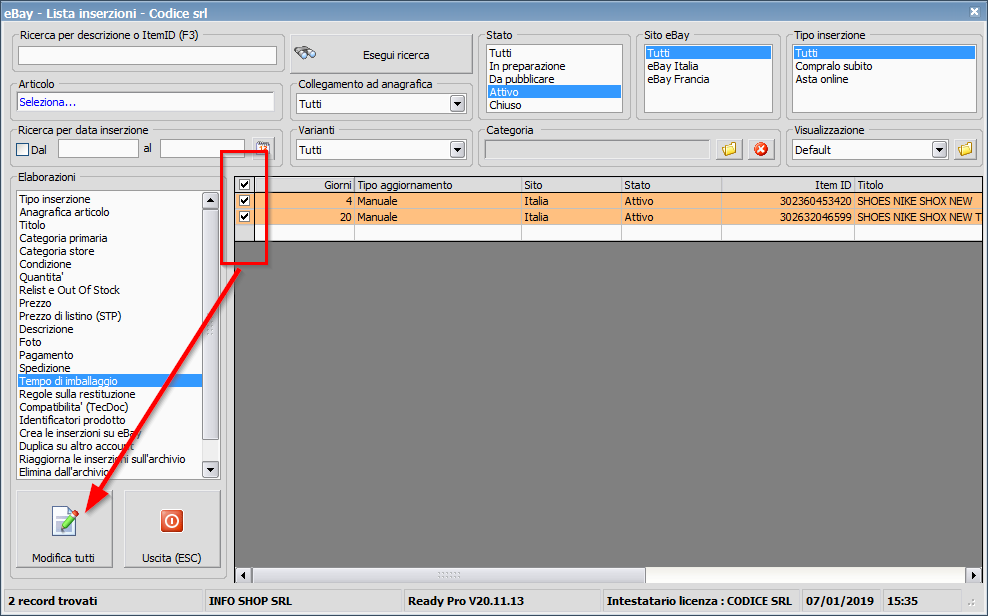Image resolution: width=988 pixels, height=616 pixels.
Task: Select In preparazione in Stato list
Action: [x=554, y=66]
